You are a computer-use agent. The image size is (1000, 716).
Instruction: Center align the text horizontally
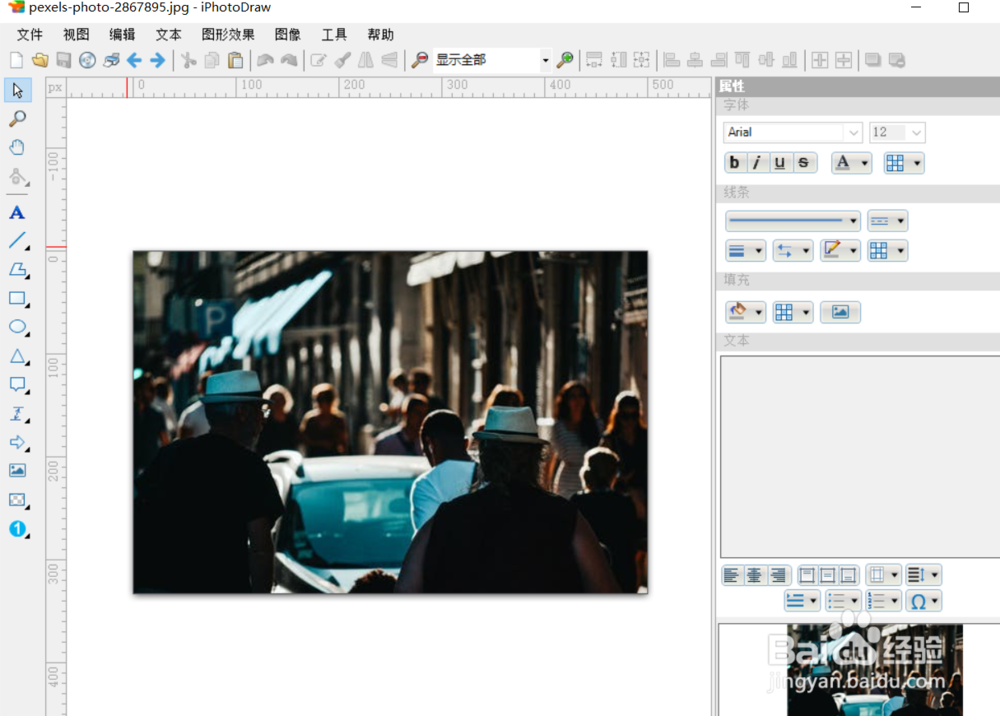[x=754, y=575]
